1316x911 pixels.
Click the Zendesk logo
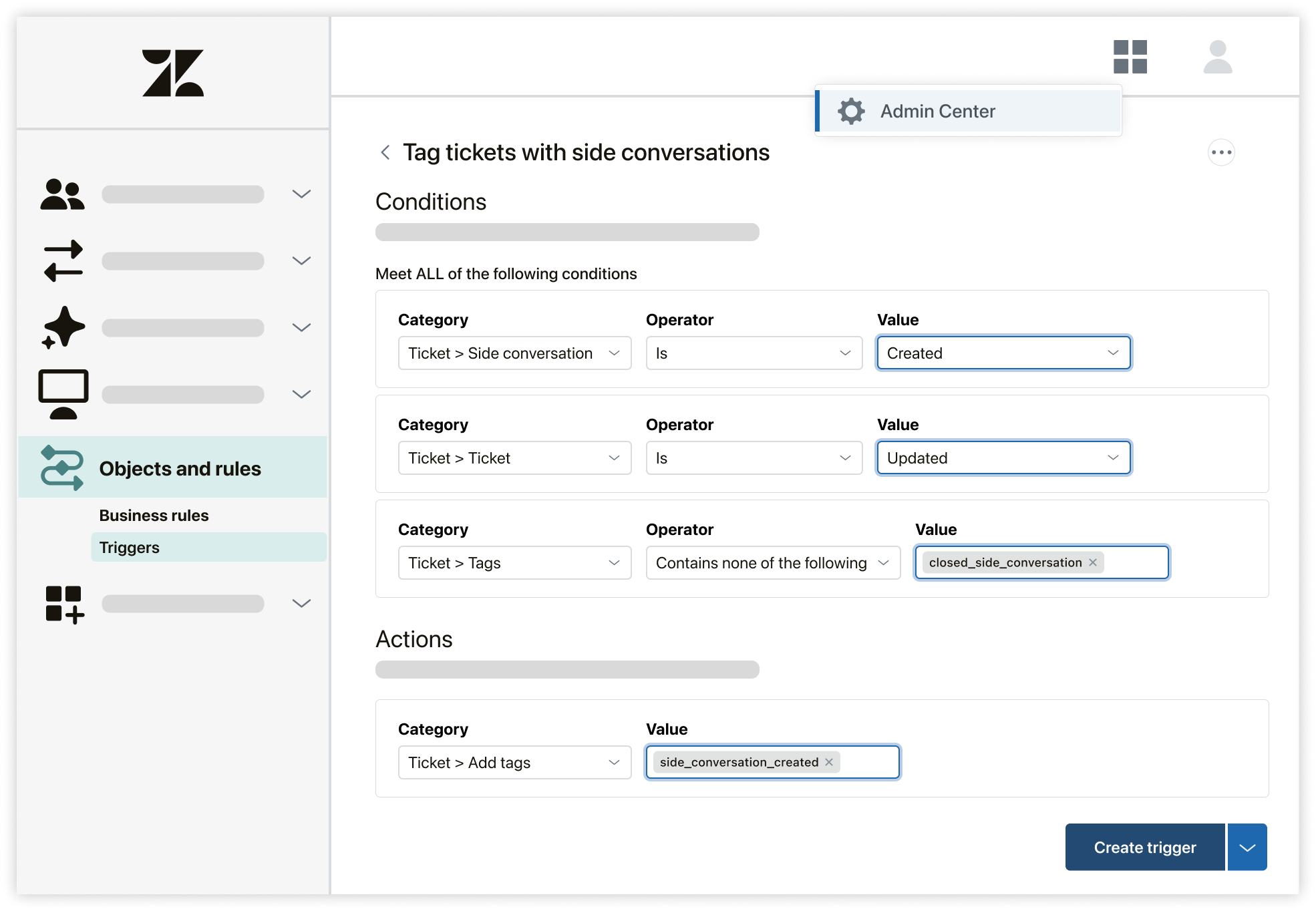click(173, 73)
